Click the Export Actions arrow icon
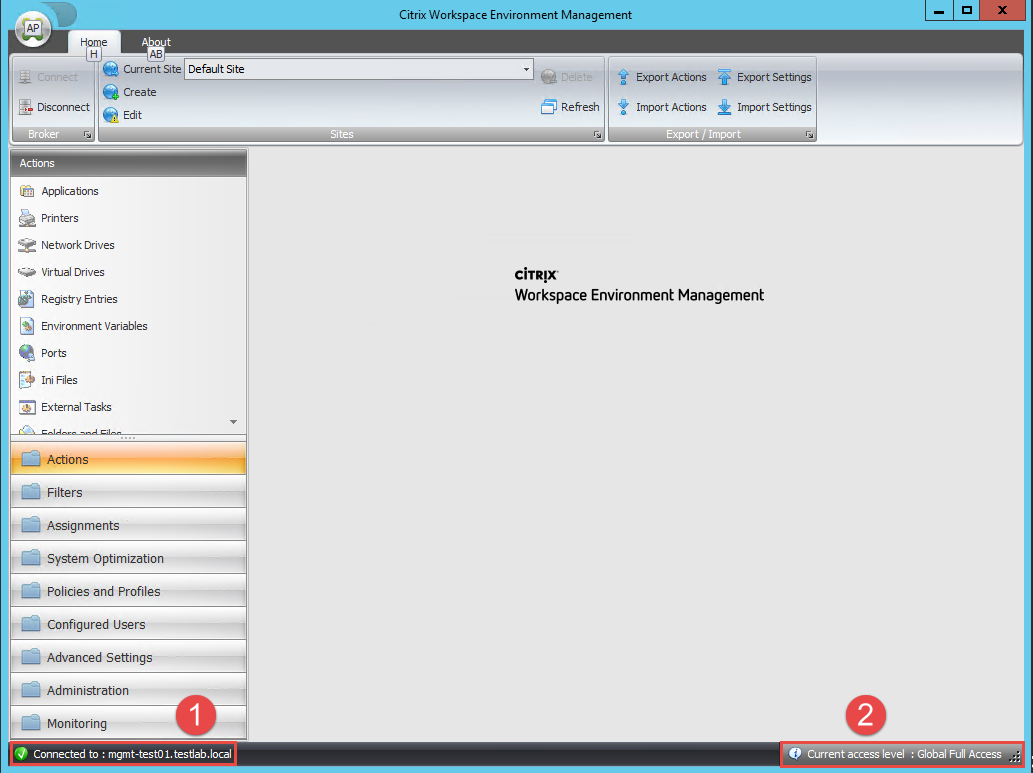 click(x=623, y=77)
